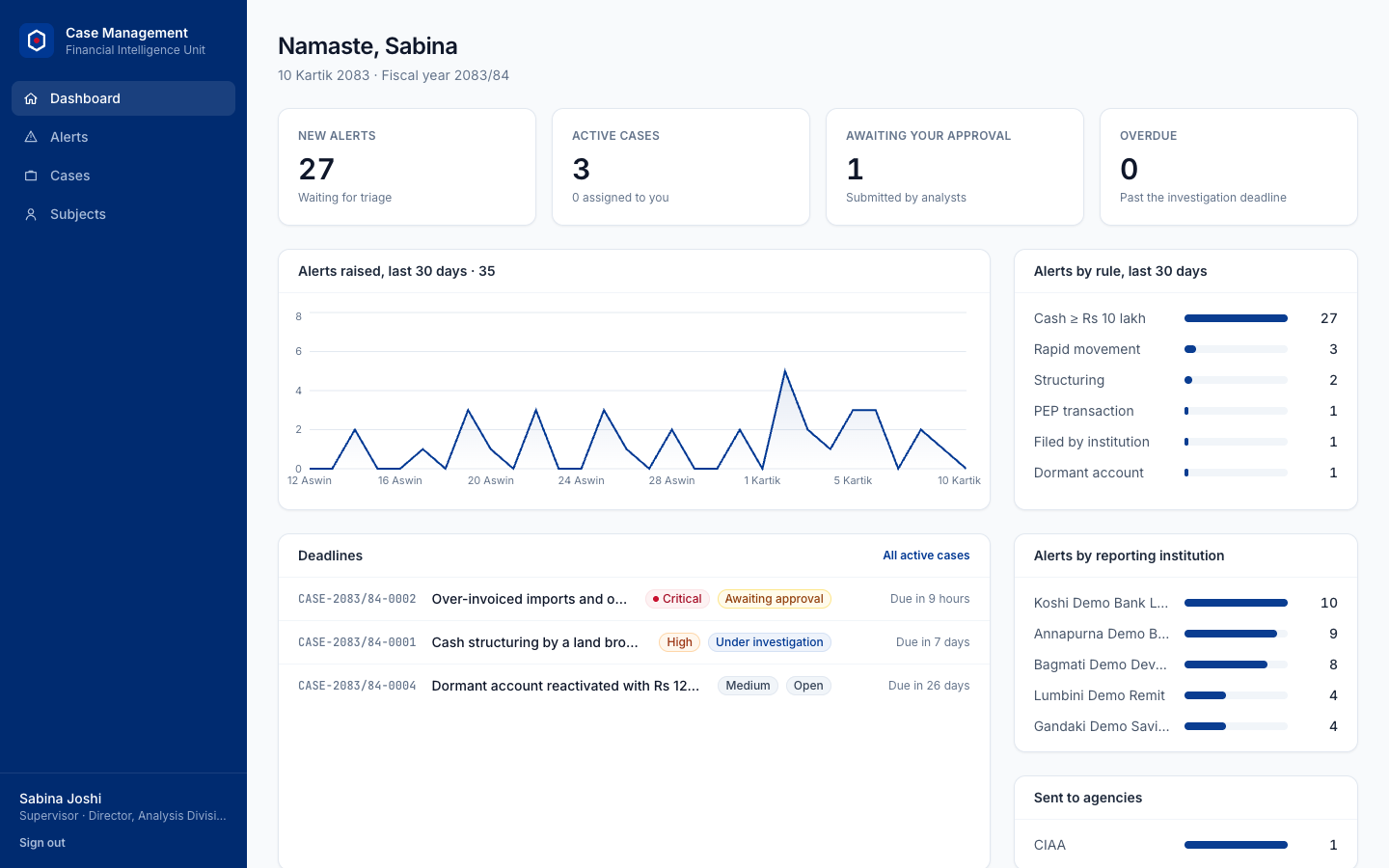Click the 10 Kartik chart axis label
1389x868 pixels.
pyautogui.click(x=959, y=480)
